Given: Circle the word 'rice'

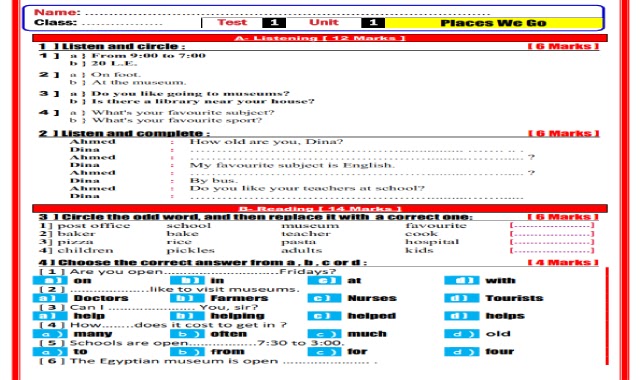Looking at the screenshot, I should click(x=179, y=242).
